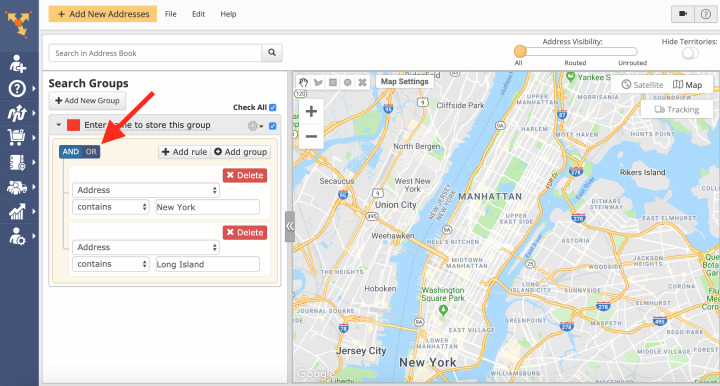
Task: Open the user settings sidebar icon
Action: point(17,236)
